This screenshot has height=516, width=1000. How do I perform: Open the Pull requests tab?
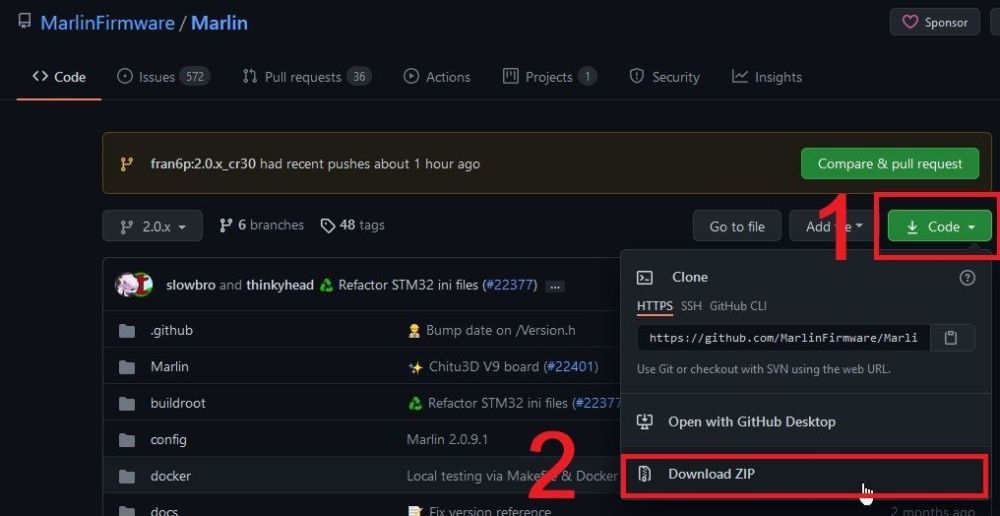(x=306, y=77)
